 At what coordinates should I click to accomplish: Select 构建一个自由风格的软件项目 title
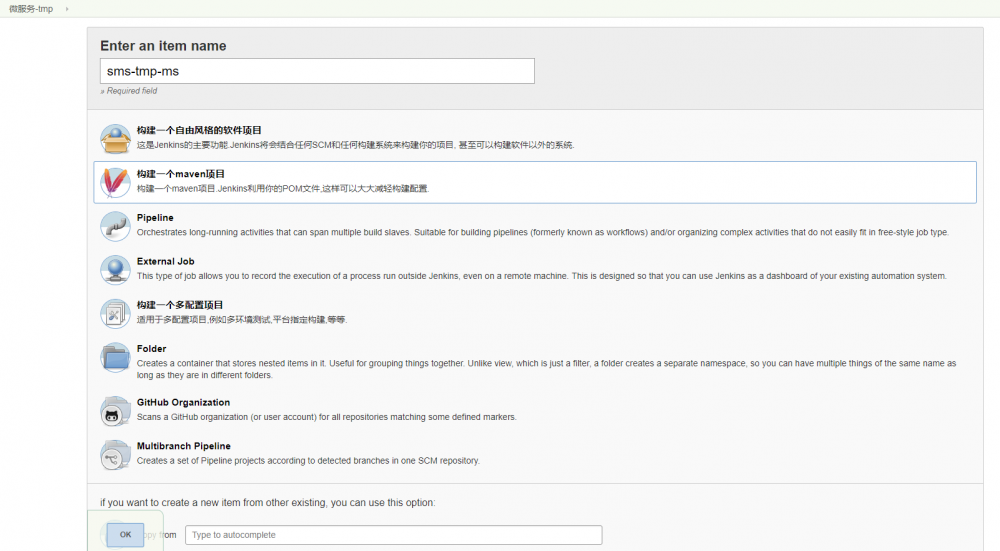(199, 130)
